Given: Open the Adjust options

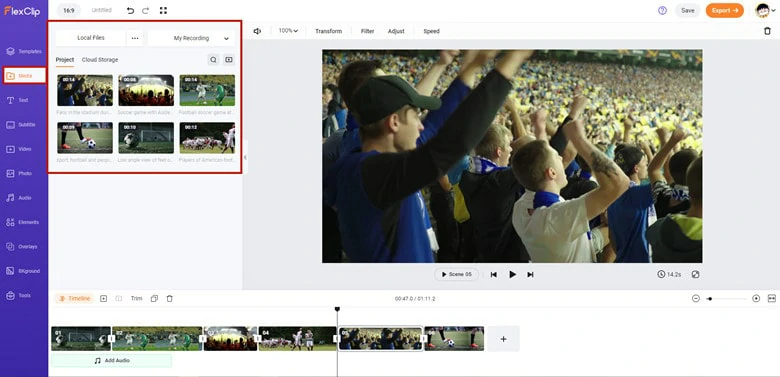Looking at the screenshot, I should [396, 31].
